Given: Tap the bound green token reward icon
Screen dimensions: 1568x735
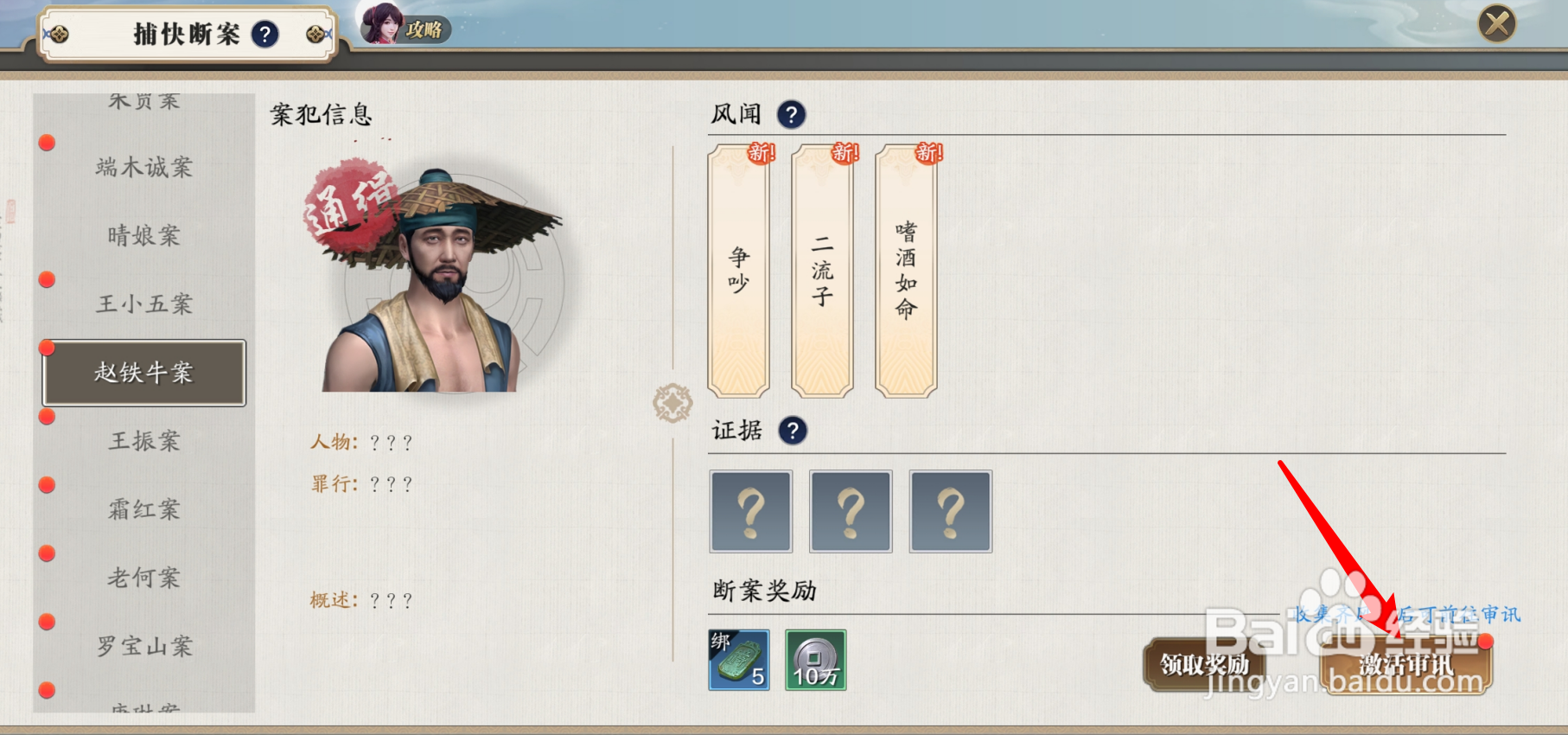Looking at the screenshot, I should [739, 660].
